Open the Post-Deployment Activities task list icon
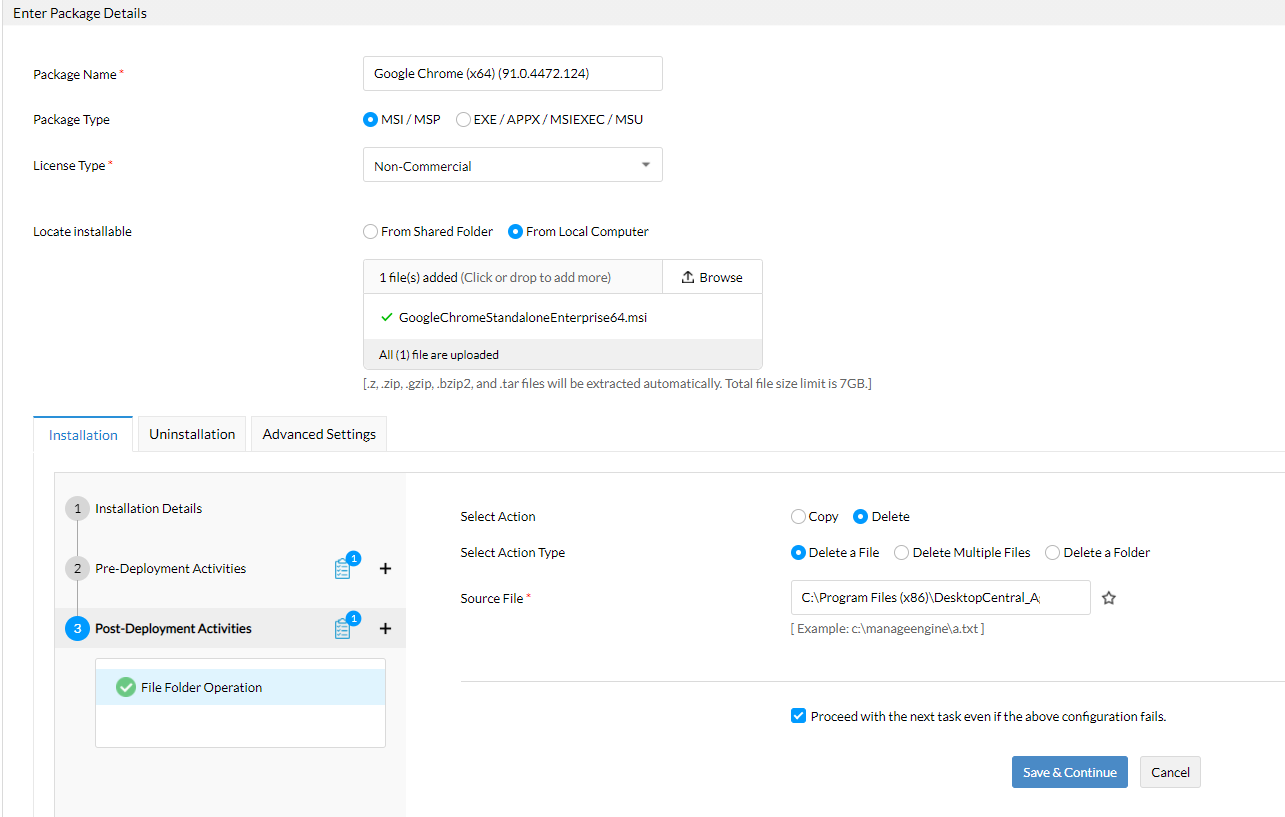This screenshot has width=1285, height=817. pos(343,628)
